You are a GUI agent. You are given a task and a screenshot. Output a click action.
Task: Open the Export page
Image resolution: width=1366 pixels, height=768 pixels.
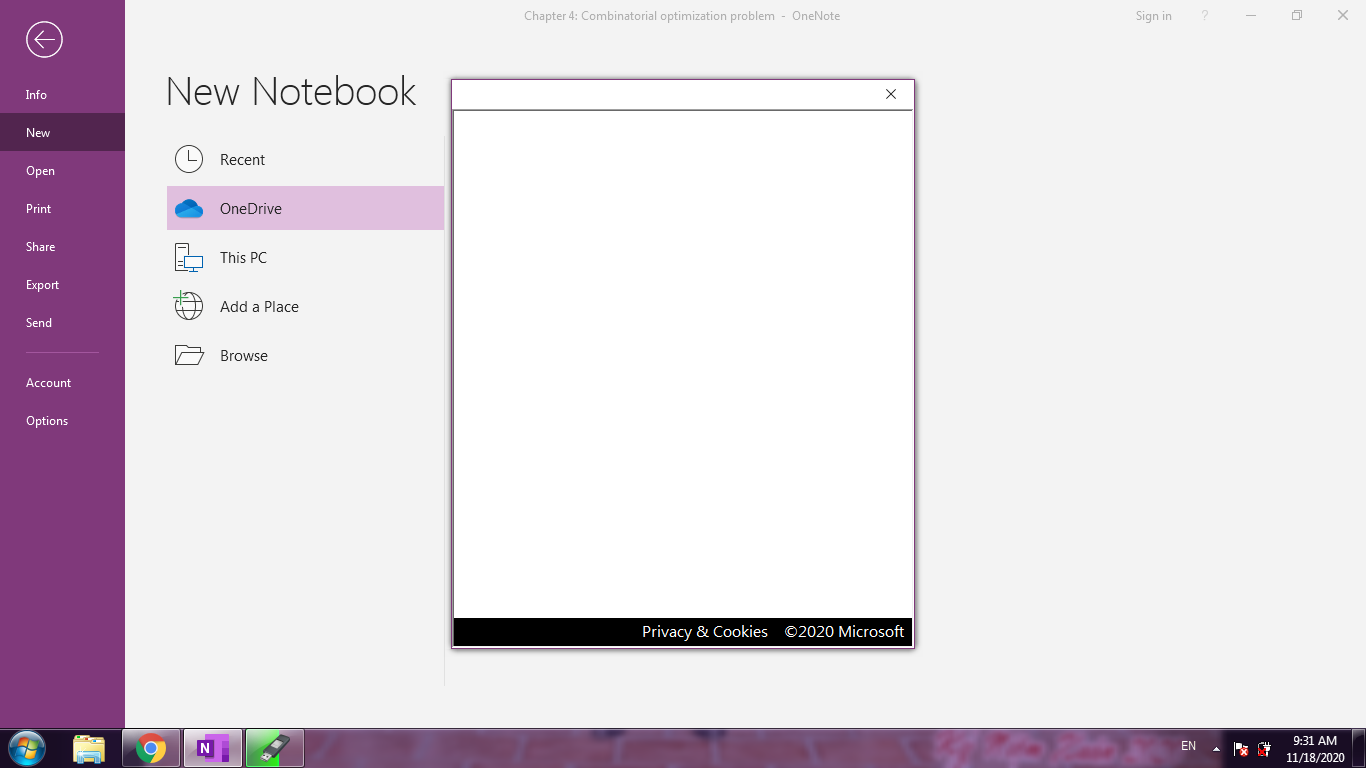62,285
